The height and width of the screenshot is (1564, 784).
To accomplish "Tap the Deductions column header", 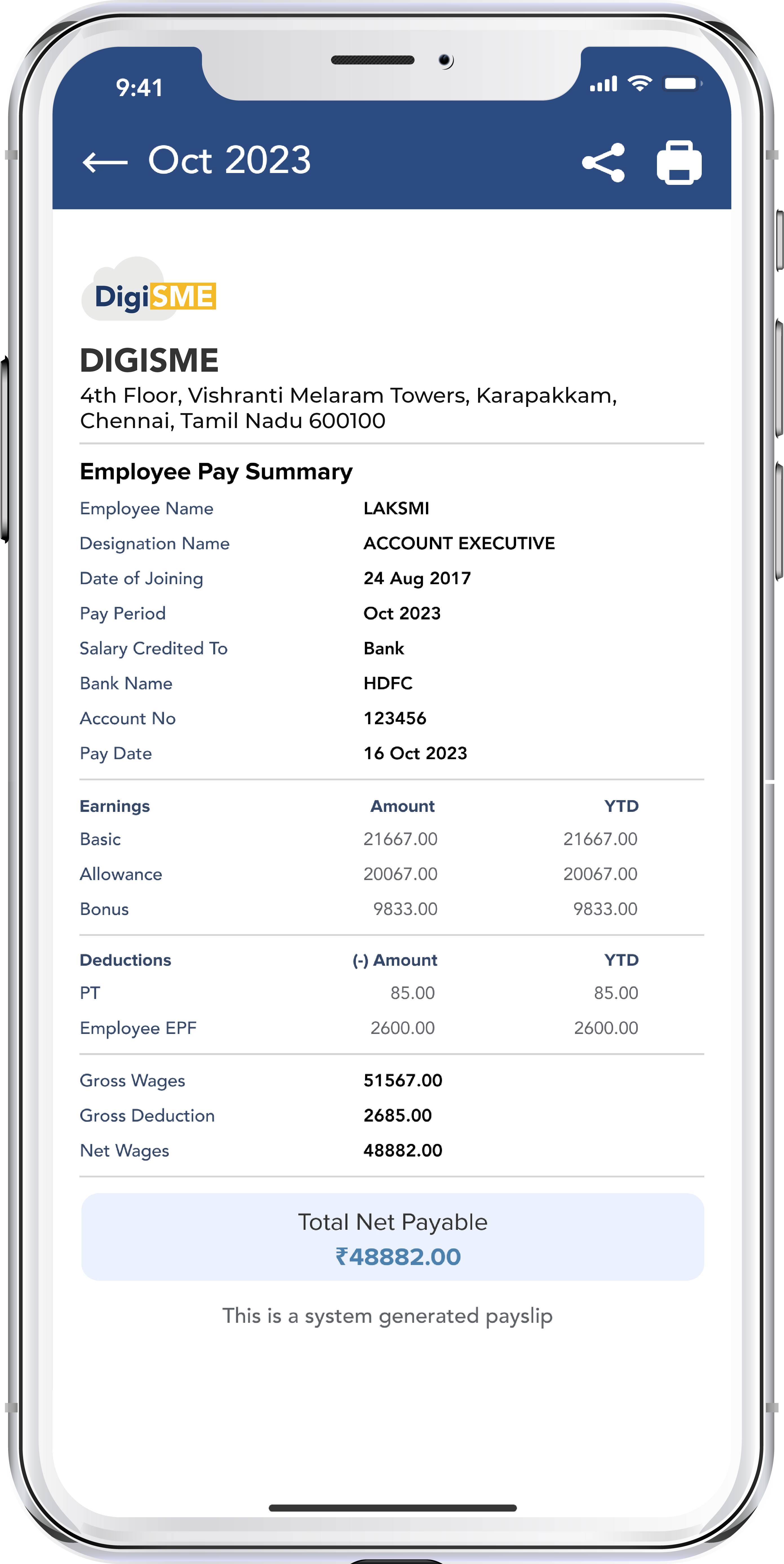I will [x=126, y=960].
